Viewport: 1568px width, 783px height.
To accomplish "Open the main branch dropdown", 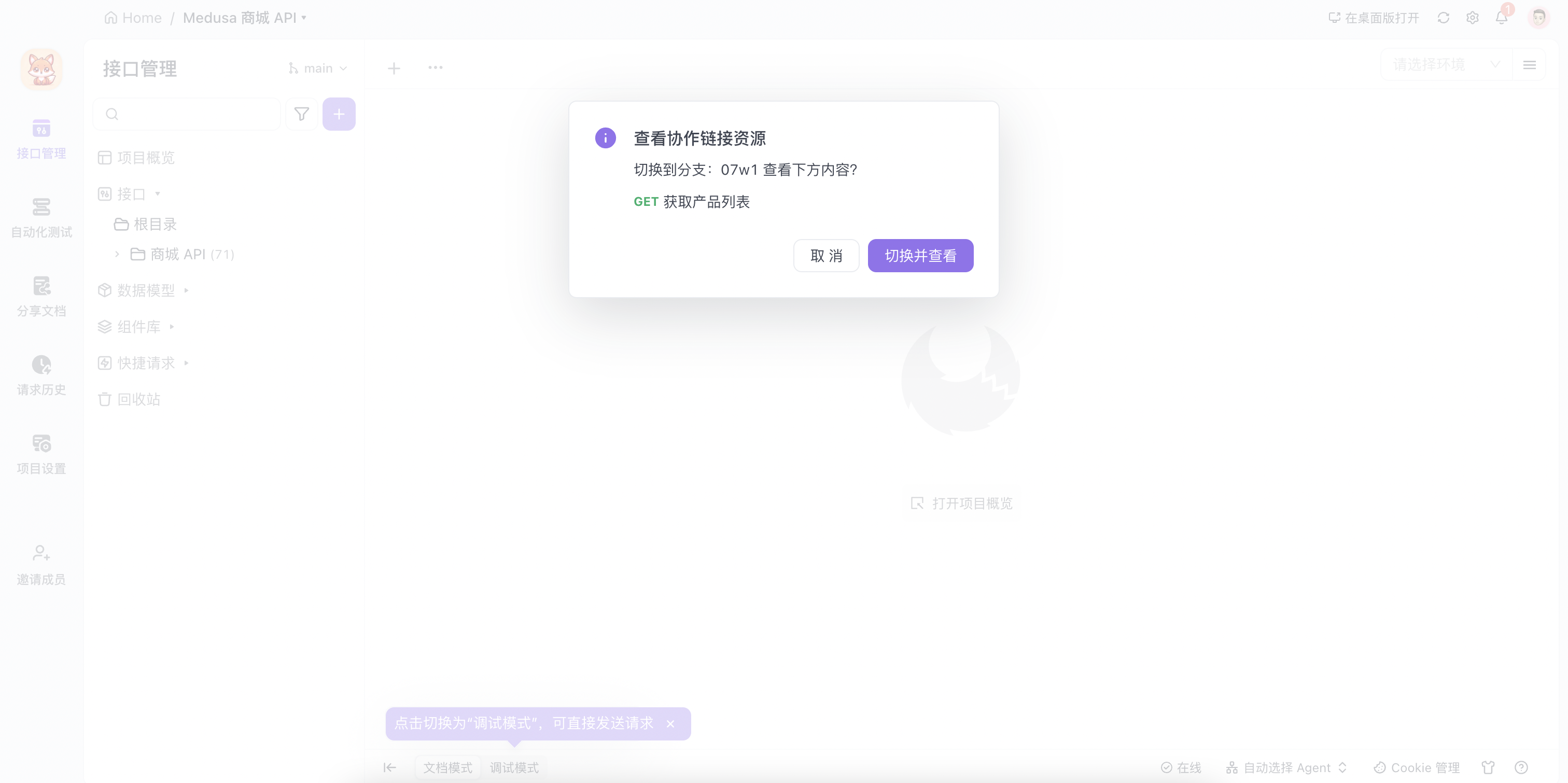I will [318, 67].
